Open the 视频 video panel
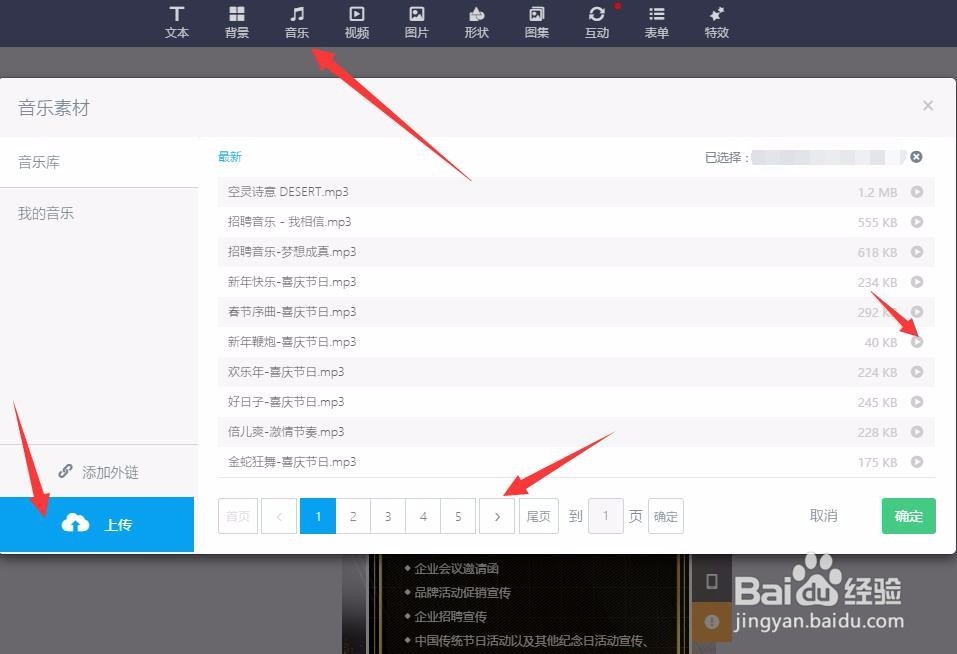957x654 pixels. [356, 22]
